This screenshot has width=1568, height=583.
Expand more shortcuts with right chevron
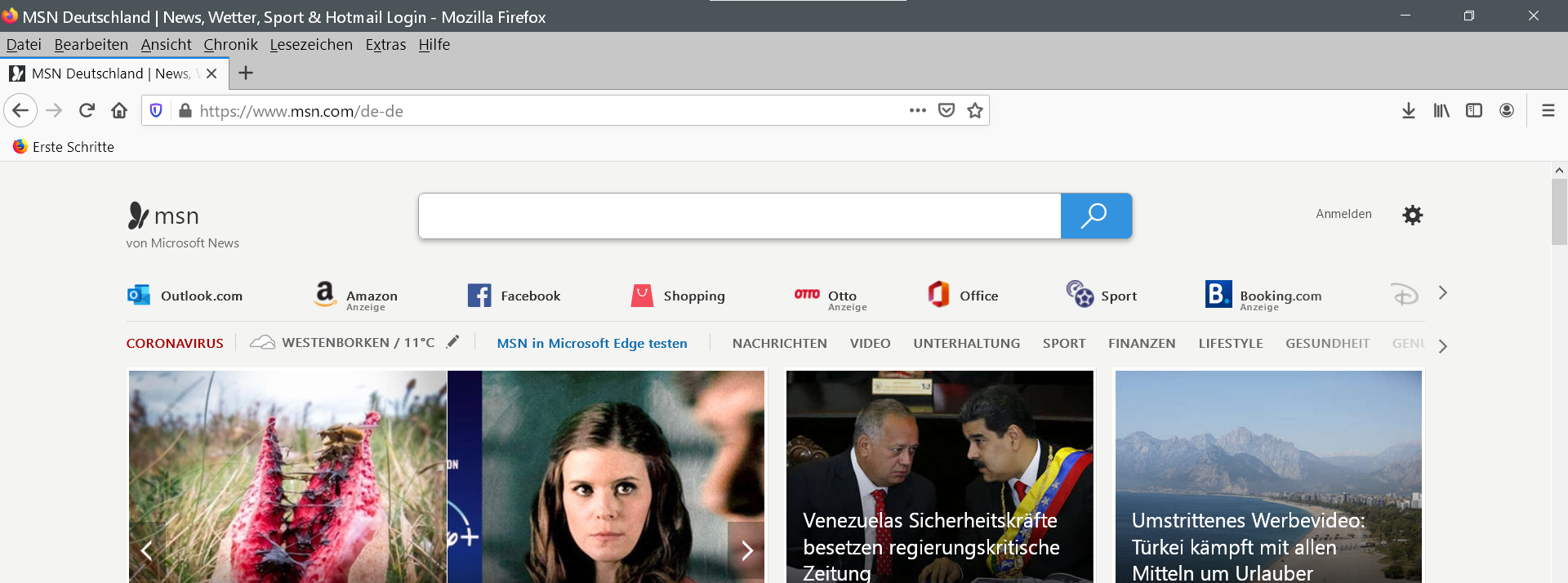[x=1443, y=292]
